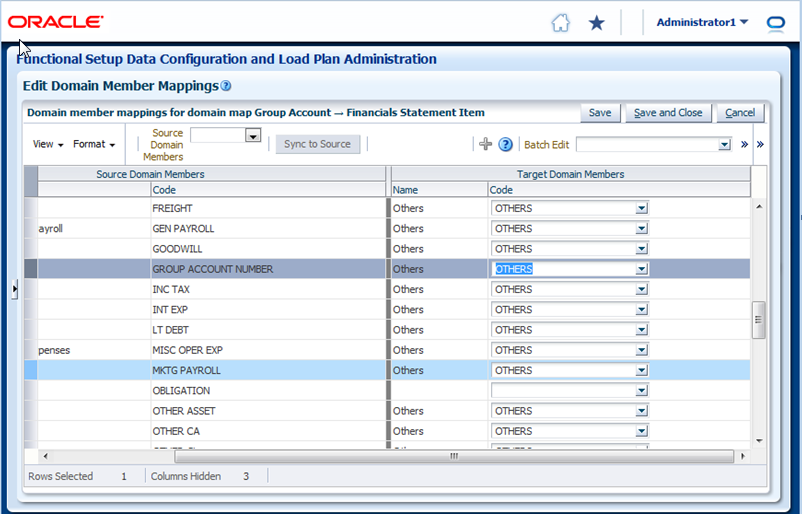Image resolution: width=802 pixels, height=514 pixels.
Task: Click the vertical scrollbar down arrow
Action: [x=759, y=440]
